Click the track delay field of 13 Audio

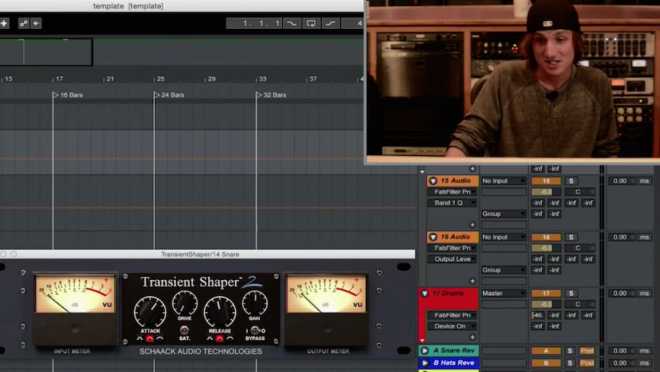point(630,181)
